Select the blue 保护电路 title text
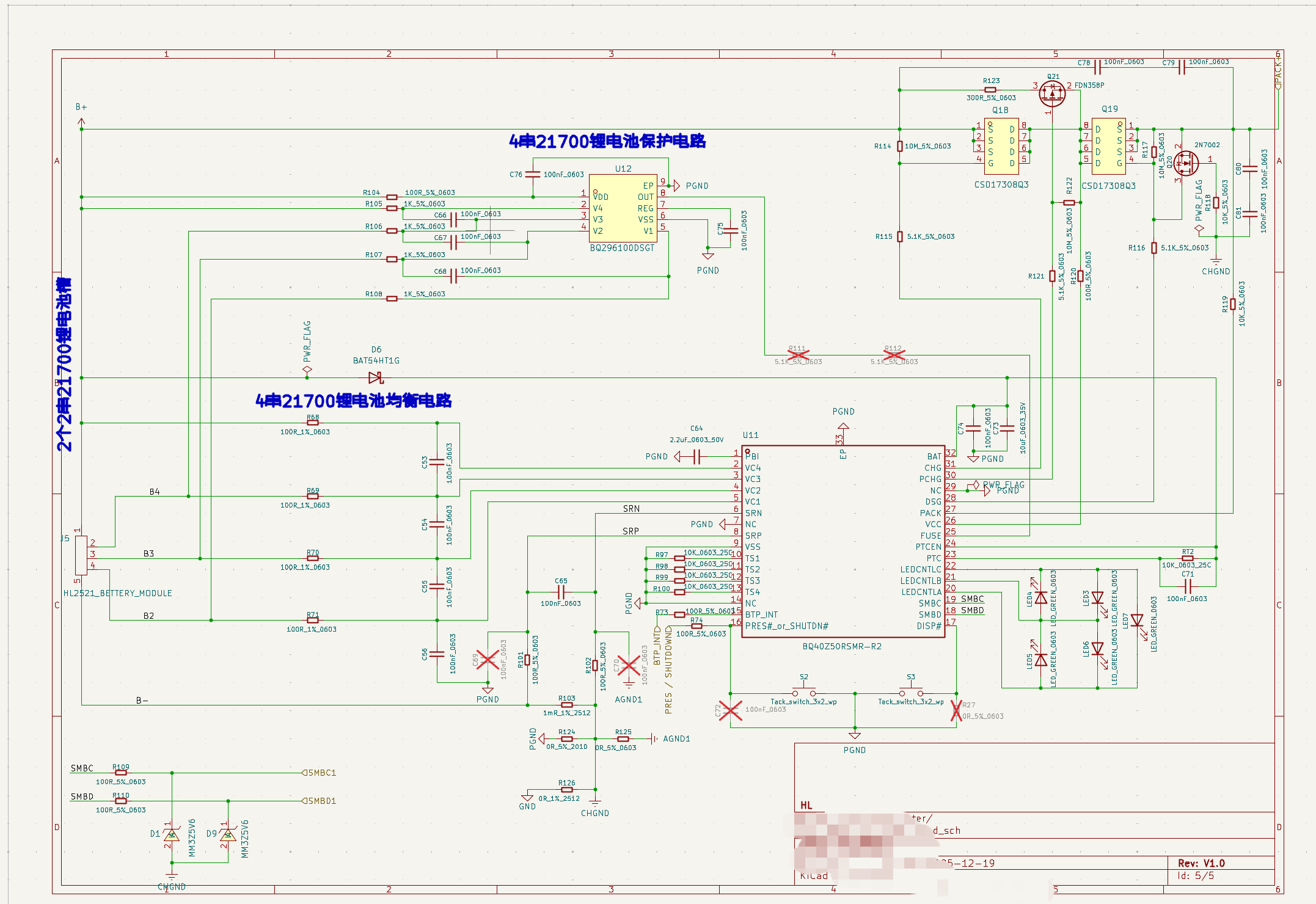The width and height of the screenshot is (1316, 904). coord(607,141)
